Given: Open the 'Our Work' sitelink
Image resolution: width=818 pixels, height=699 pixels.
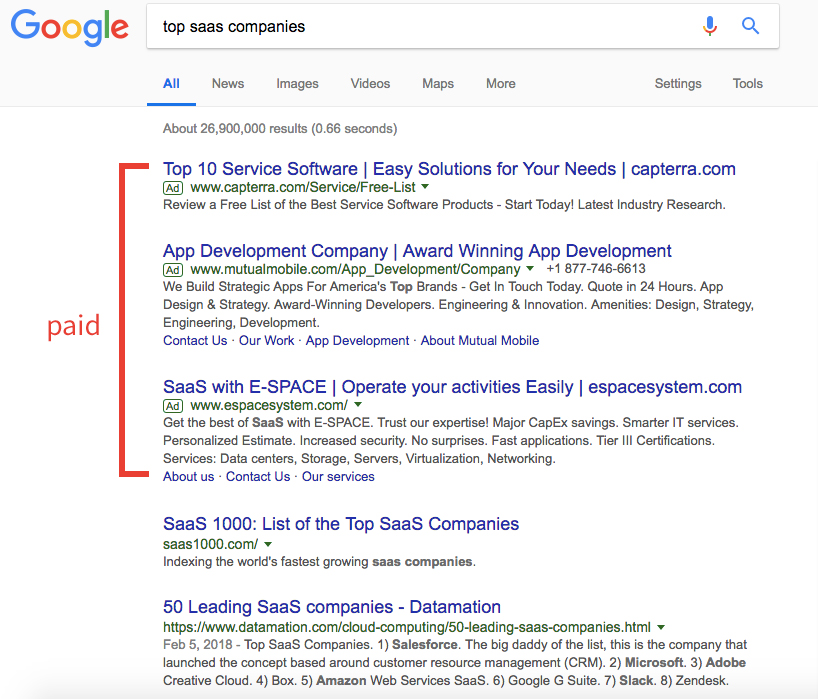Looking at the screenshot, I should coord(267,341).
